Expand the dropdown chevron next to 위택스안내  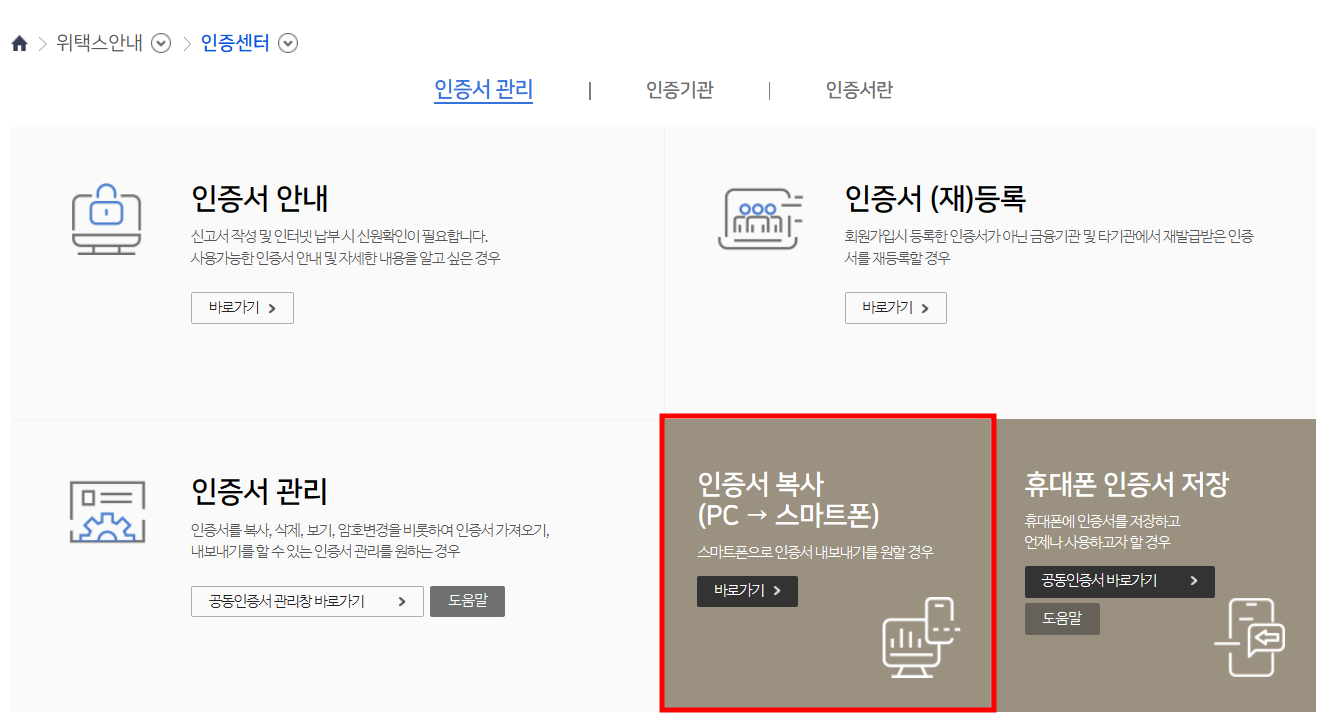coord(160,43)
